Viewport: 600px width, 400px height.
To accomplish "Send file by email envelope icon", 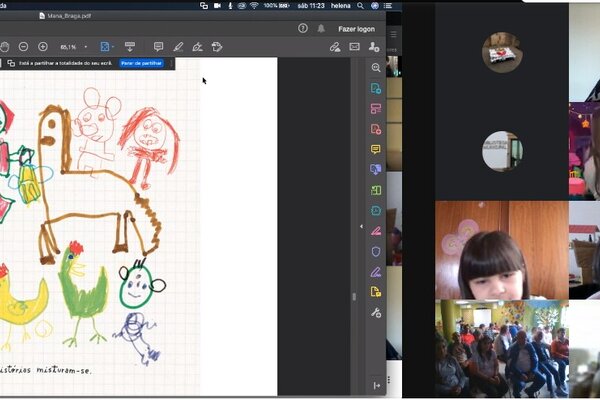I will pos(354,47).
